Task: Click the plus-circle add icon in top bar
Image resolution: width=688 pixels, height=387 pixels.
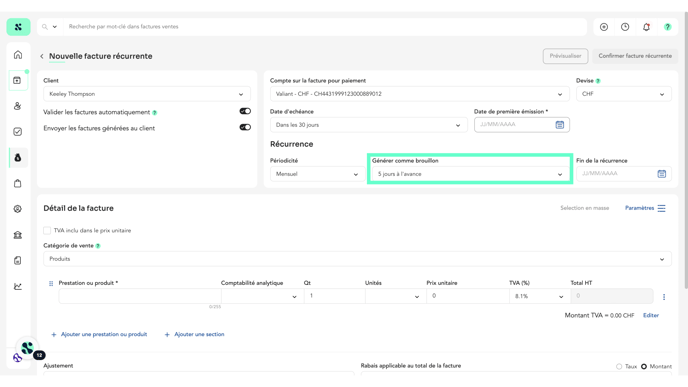Action: [x=604, y=27]
